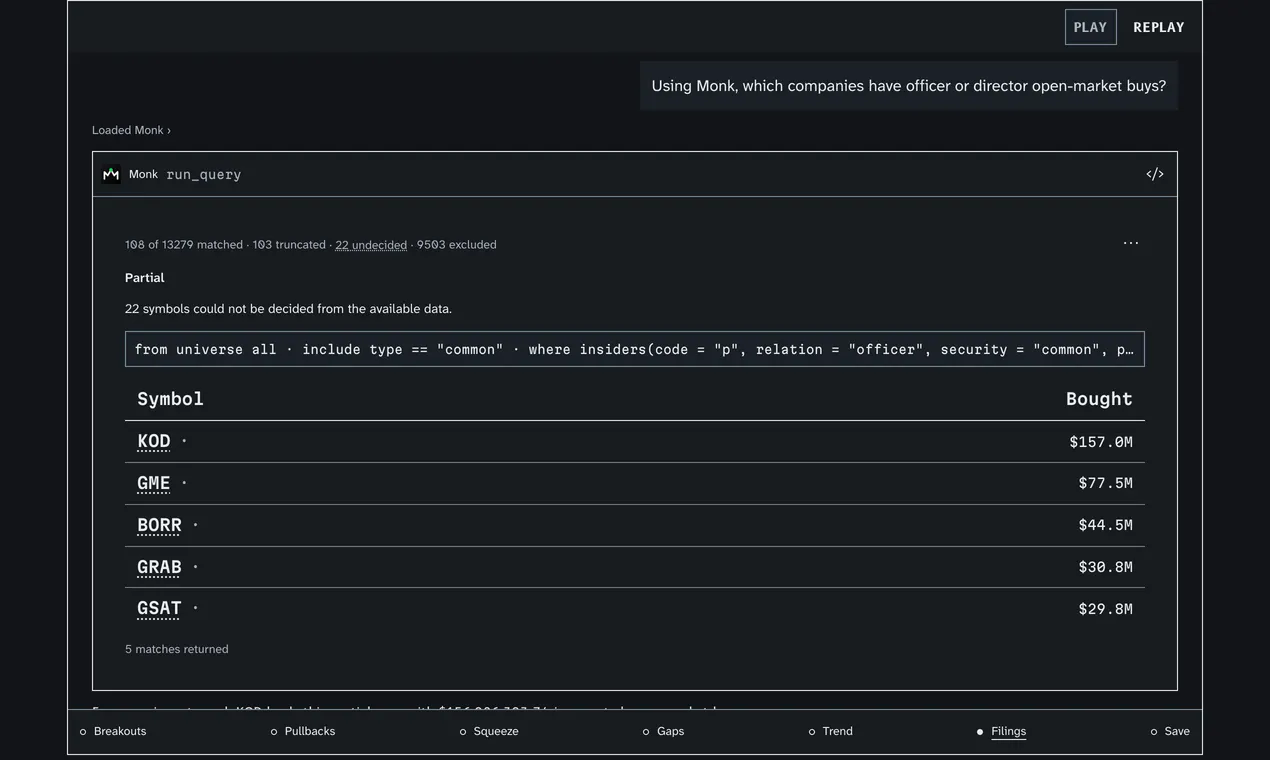1270x760 pixels.
Task: Click the query expression field
Action: (635, 349)
